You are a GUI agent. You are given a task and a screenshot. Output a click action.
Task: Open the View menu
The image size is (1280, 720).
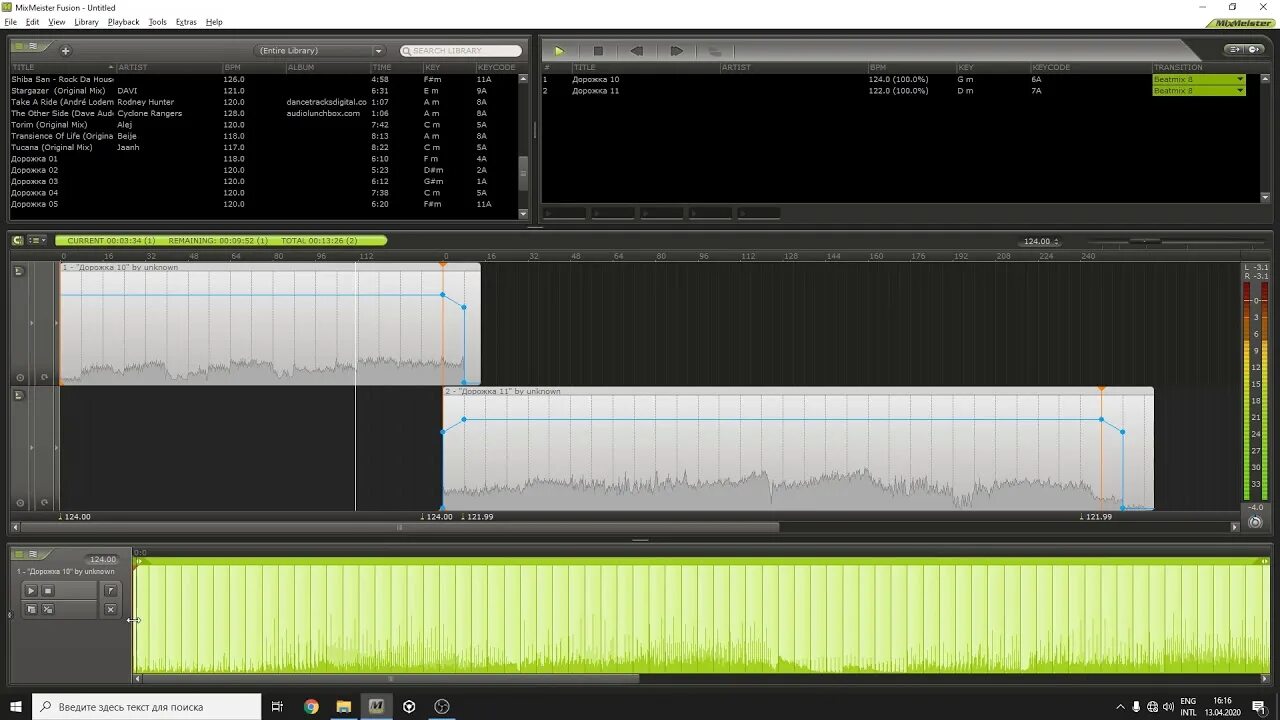pos(57,22)
